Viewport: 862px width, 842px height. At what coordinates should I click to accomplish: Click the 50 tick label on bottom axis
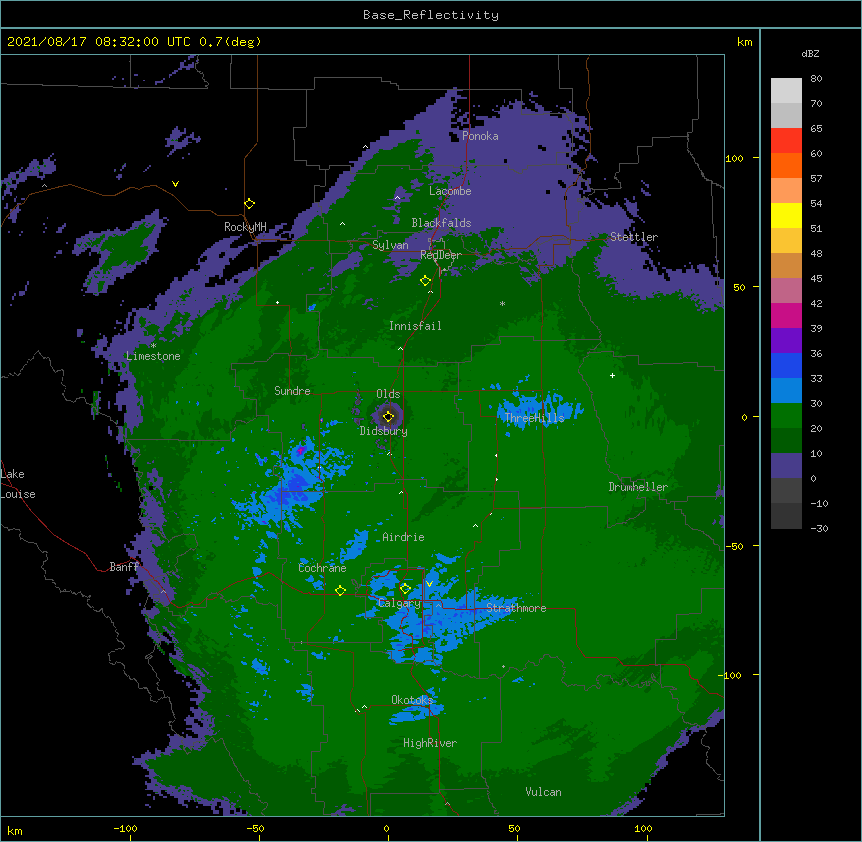pos(514,828)
